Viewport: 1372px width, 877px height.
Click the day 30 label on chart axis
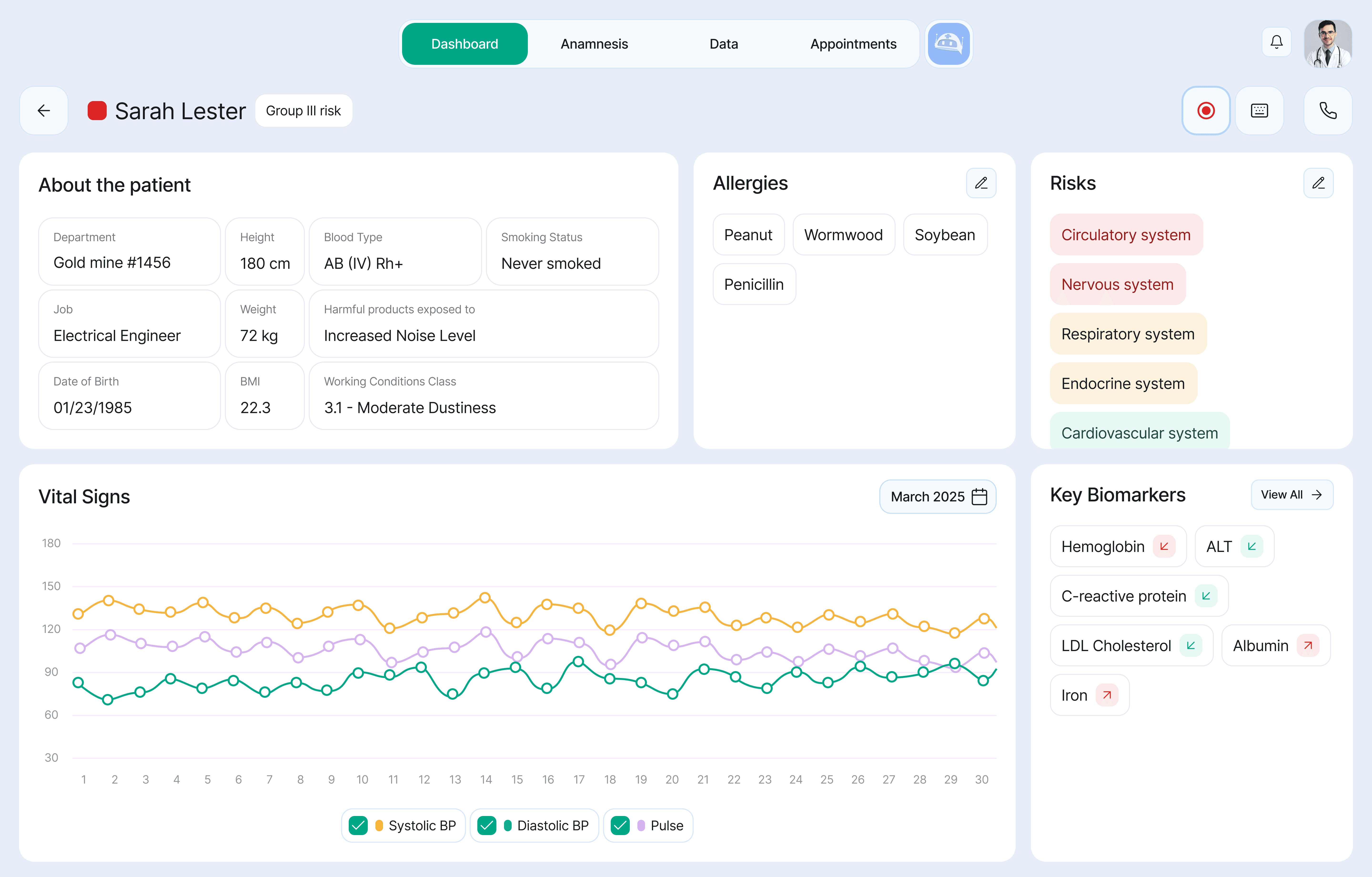click(x=981, y=780)
